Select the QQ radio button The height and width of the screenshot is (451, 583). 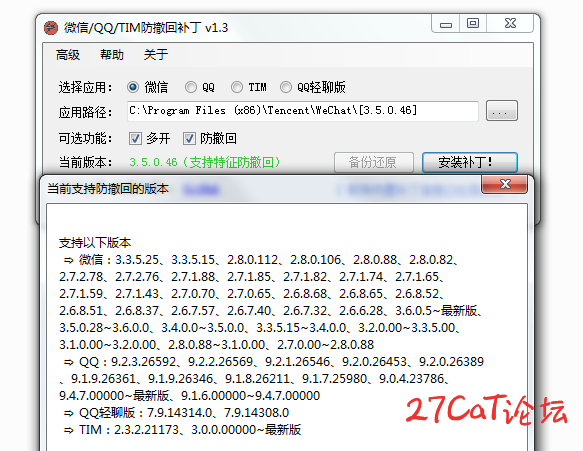pos(191,87)
